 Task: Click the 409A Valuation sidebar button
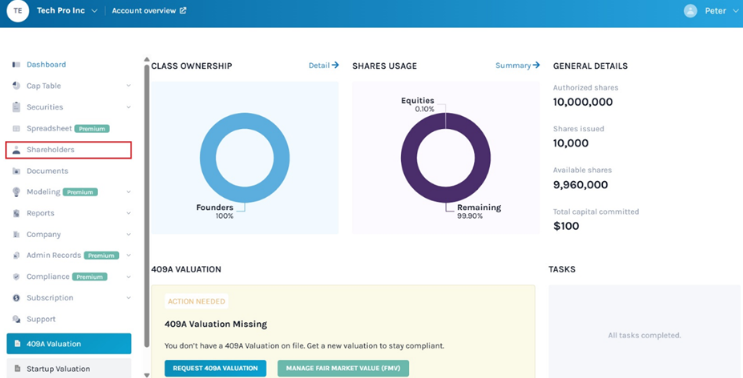69,344
